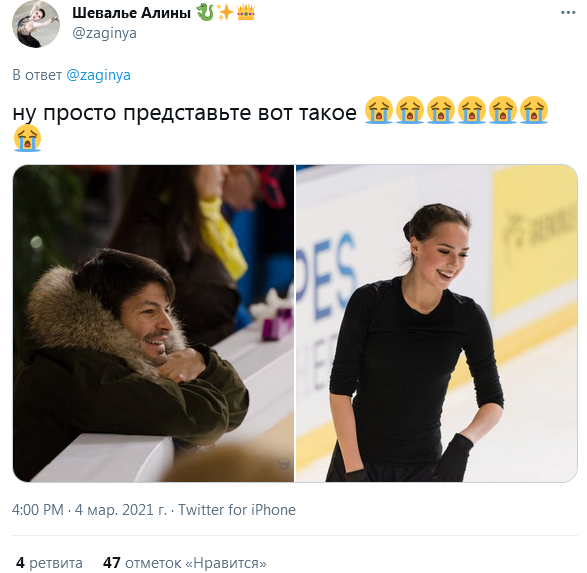The width and height of the screenshot is (587, 573).
Task: Open the tweet's more options menu
Action: 568,13
